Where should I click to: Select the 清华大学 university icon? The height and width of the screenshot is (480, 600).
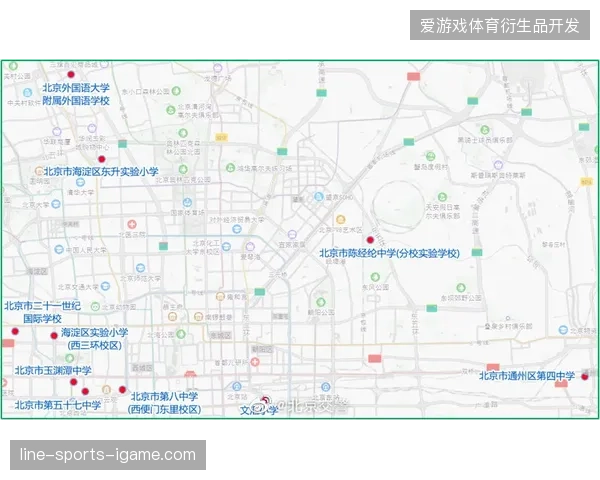[80, 182]
